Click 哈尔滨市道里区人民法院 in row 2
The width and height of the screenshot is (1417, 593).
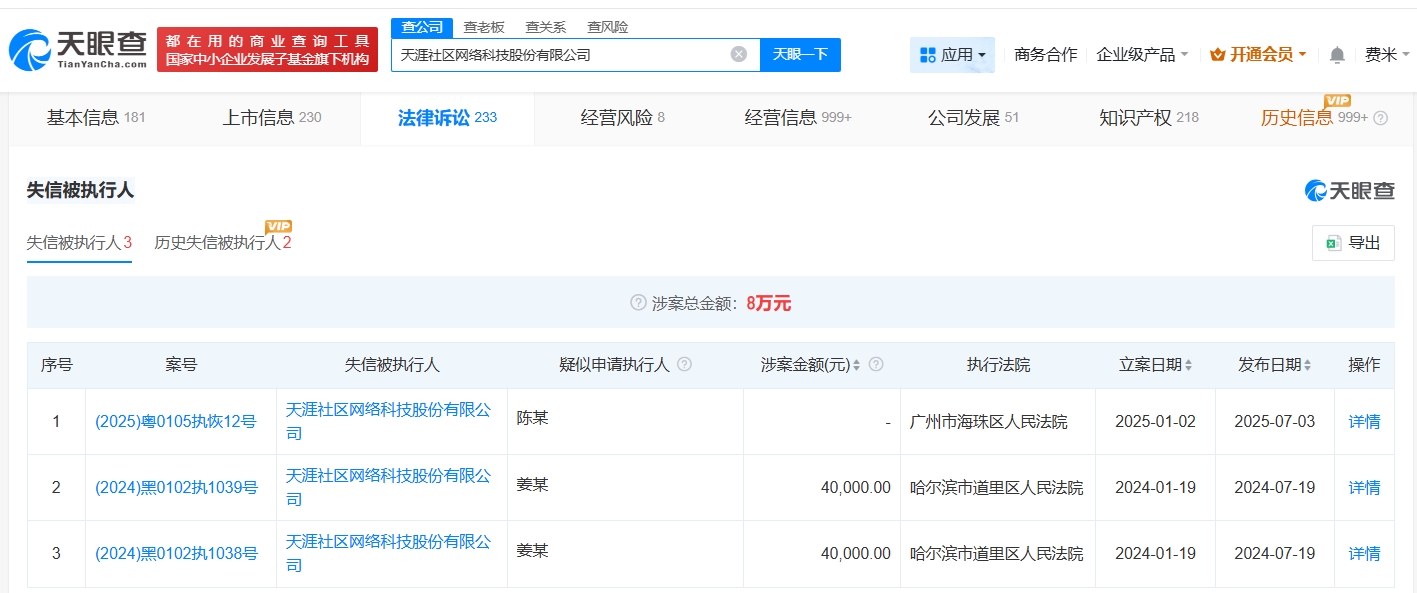click(996, 487)
